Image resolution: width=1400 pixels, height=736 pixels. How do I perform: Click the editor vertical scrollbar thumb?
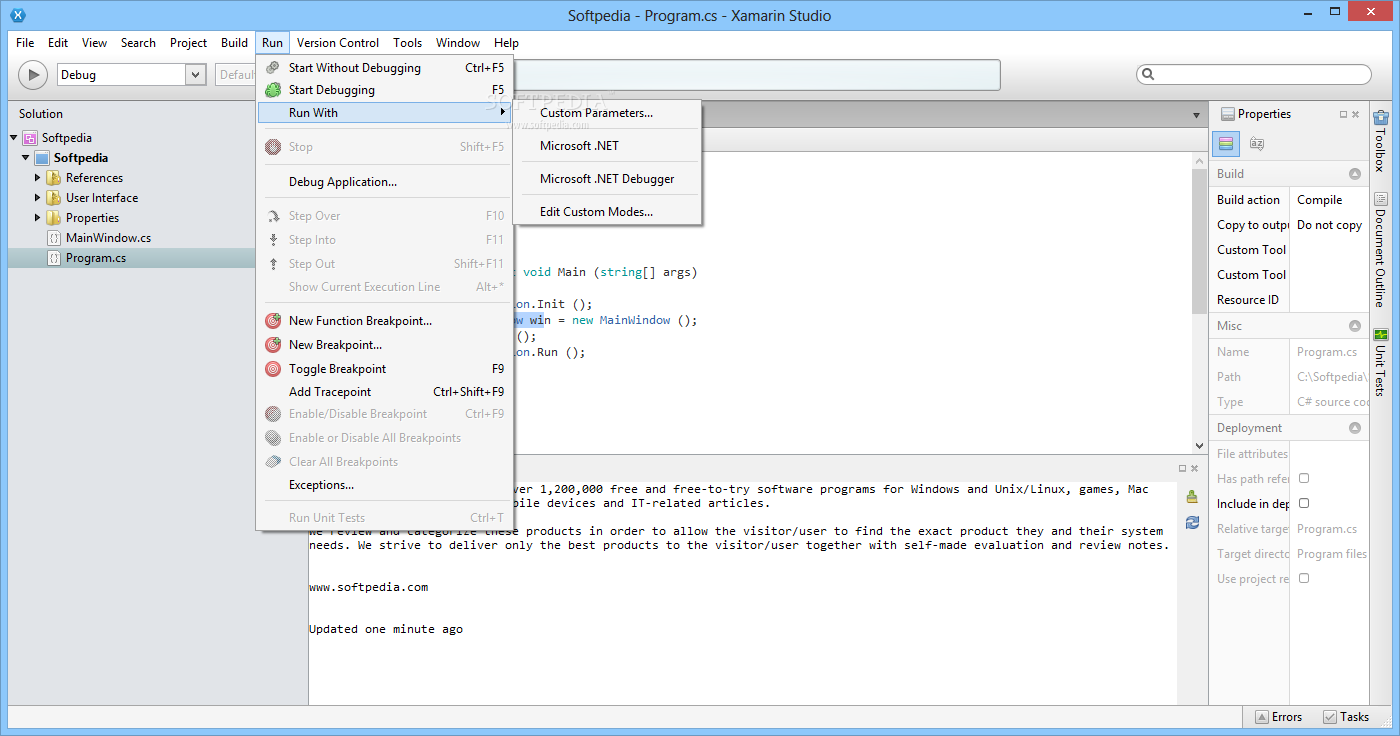click(x=1200, y=241)
